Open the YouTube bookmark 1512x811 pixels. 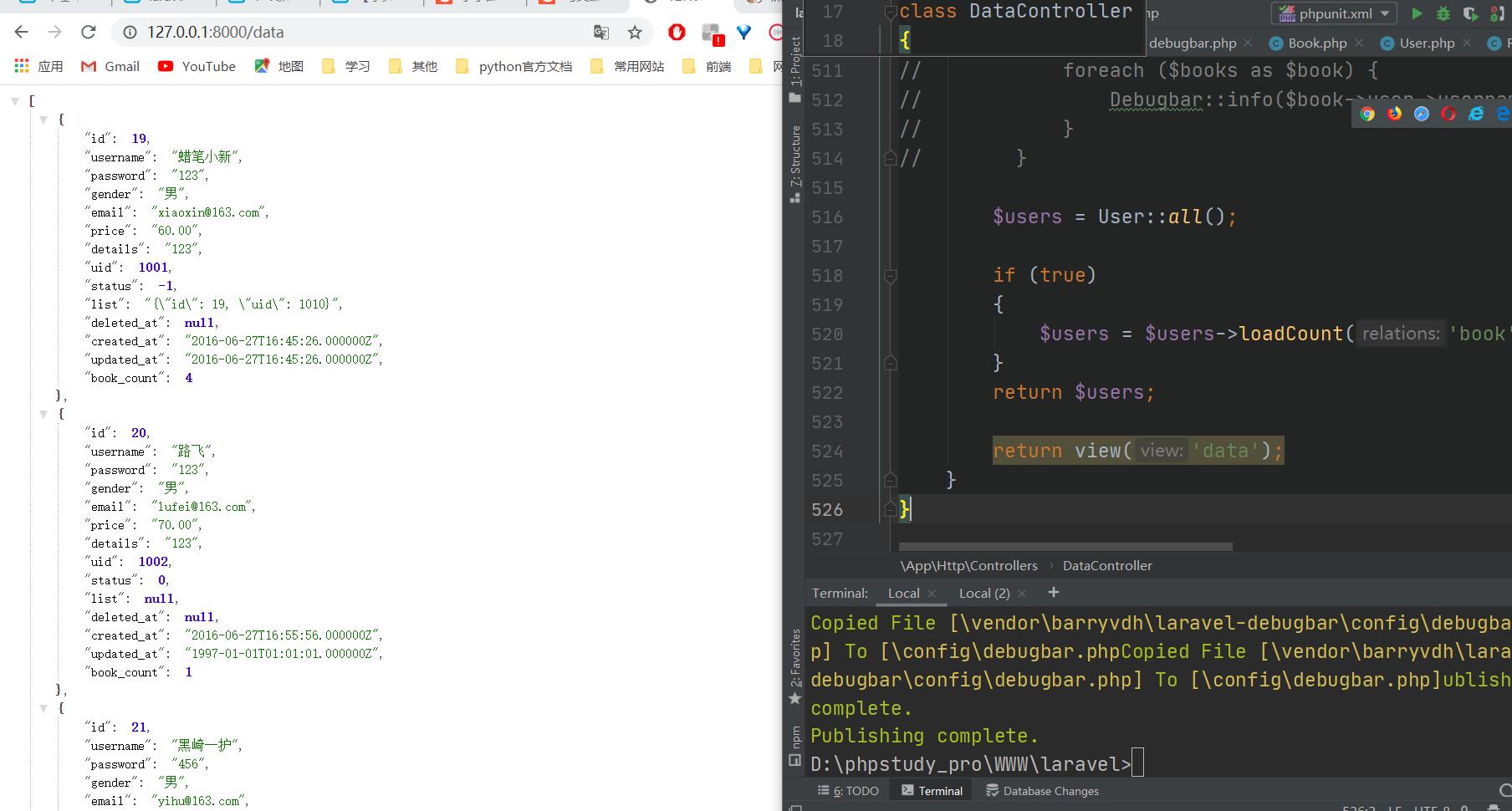point(197,66)
